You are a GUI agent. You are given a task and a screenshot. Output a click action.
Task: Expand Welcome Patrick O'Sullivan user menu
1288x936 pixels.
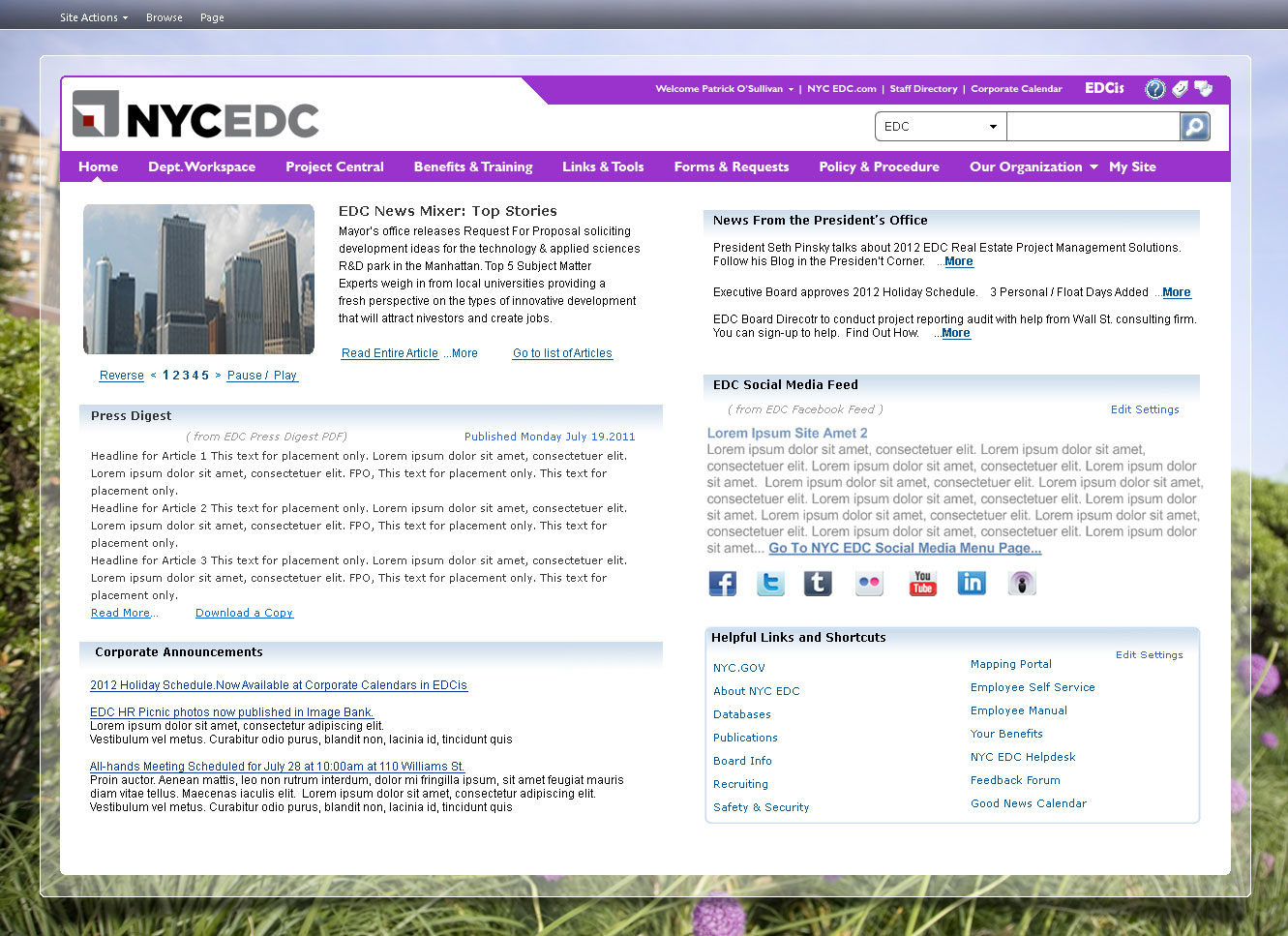click(x=725, y=89)
